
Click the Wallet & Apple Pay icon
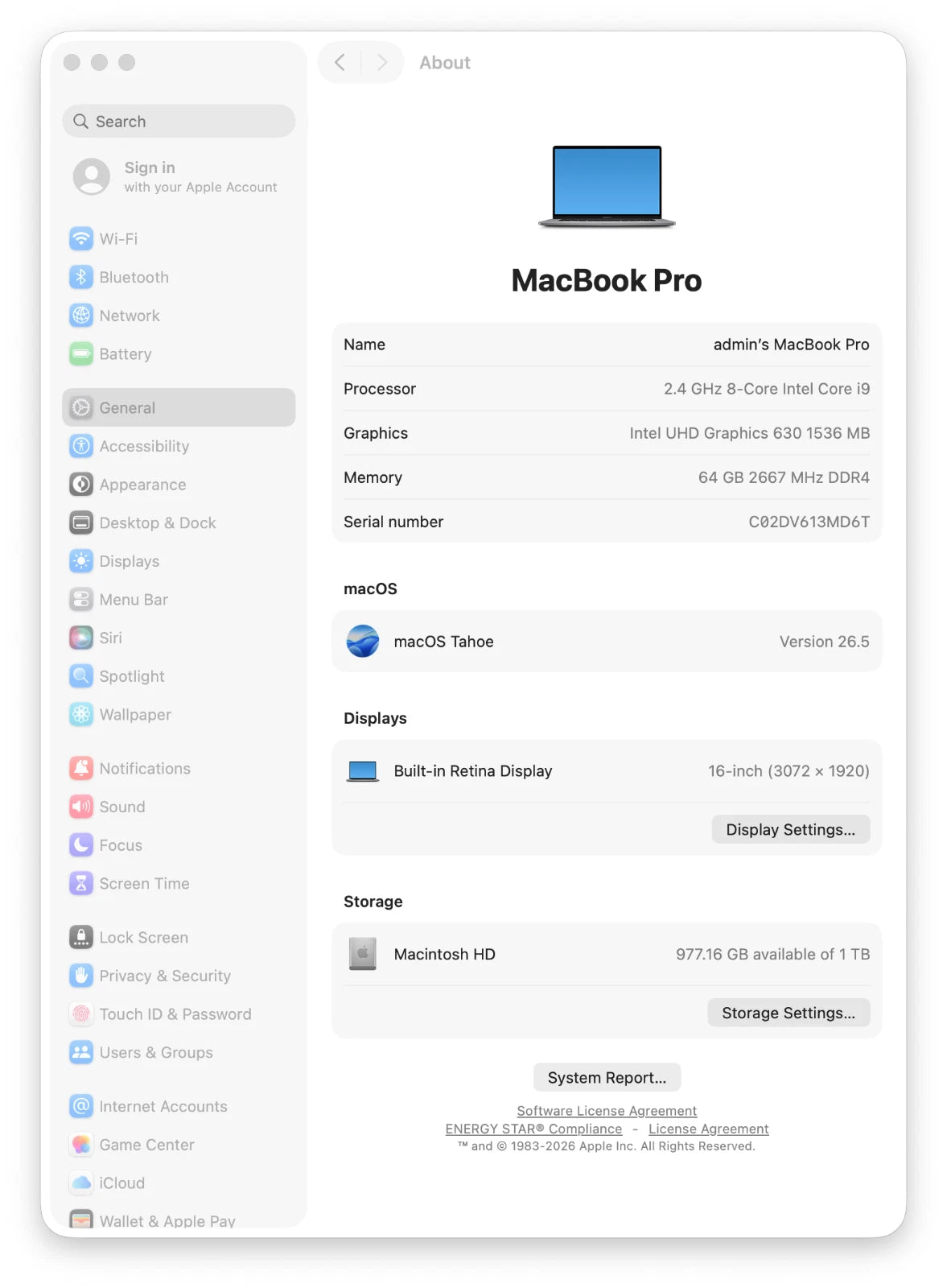click(x=81, y=1219)
